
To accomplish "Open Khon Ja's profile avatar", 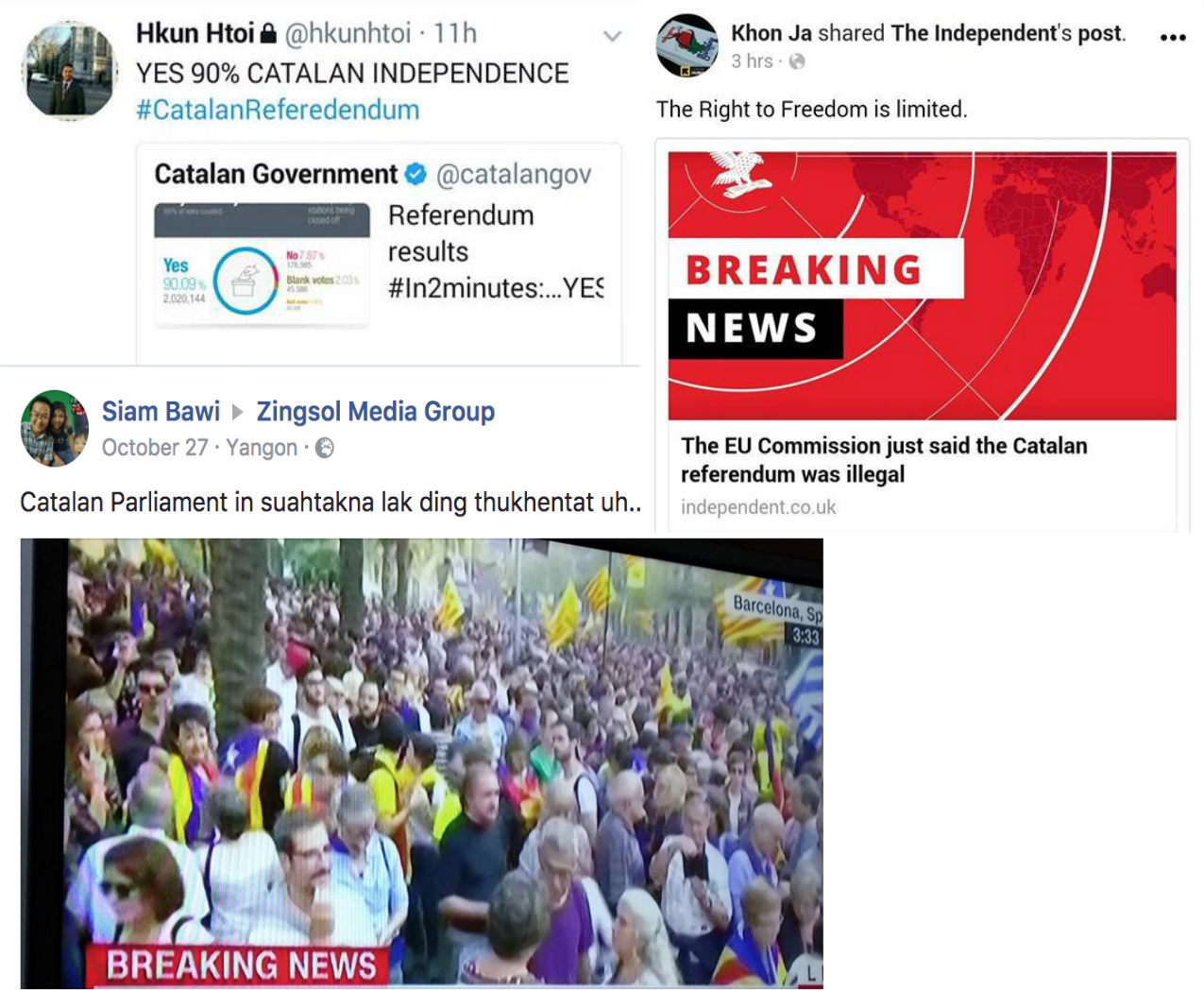I will [687, 46].
